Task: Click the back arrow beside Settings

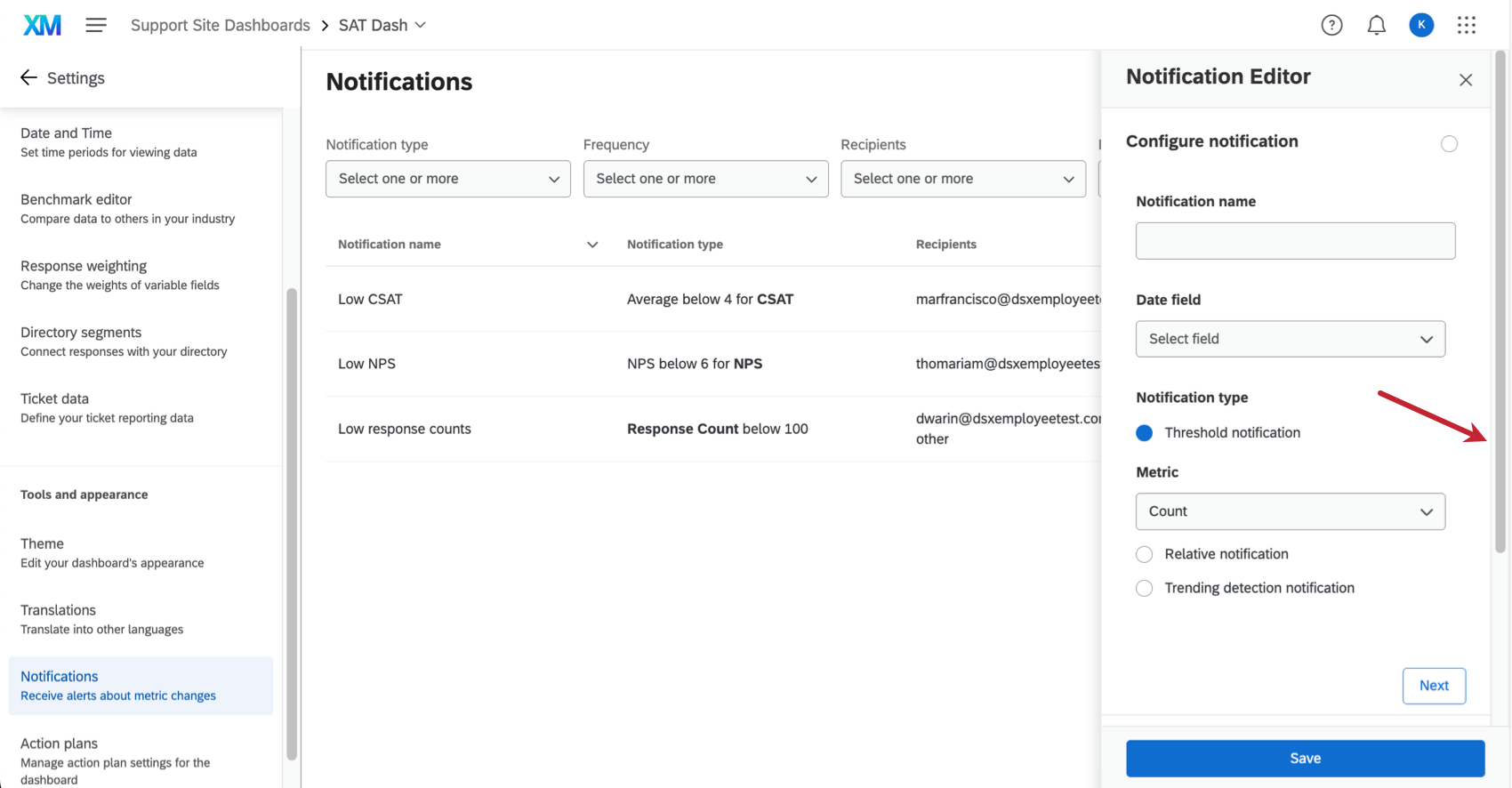Action: point(28,77)
